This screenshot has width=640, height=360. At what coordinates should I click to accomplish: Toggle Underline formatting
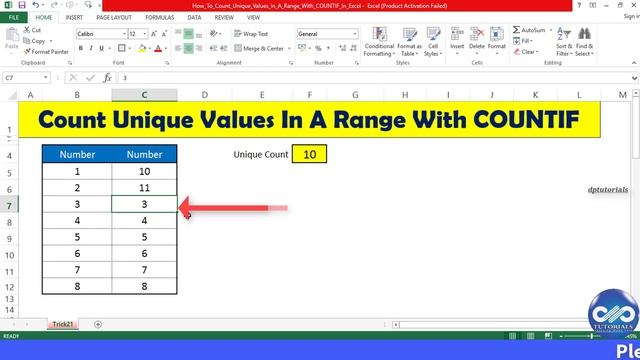(101, 48)
